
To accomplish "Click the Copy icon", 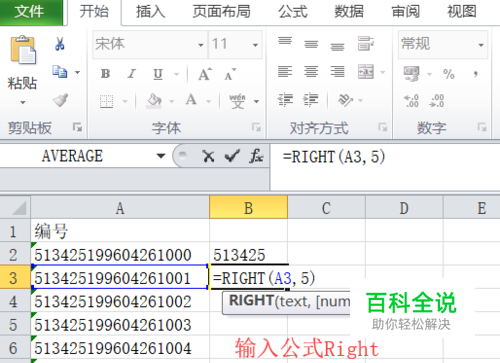I will (60, 72).
